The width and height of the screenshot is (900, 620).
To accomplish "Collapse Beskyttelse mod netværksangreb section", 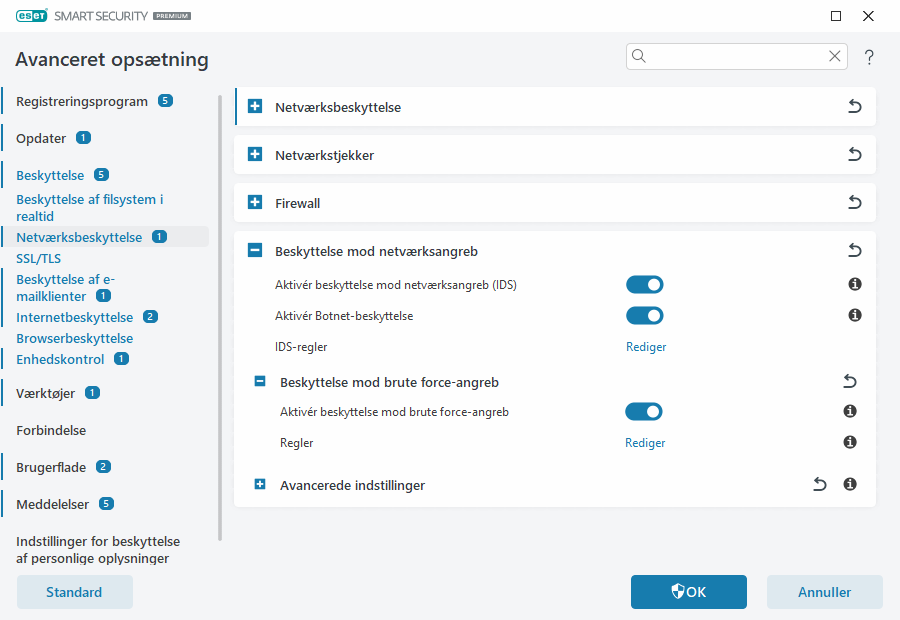I will (255, 251).
